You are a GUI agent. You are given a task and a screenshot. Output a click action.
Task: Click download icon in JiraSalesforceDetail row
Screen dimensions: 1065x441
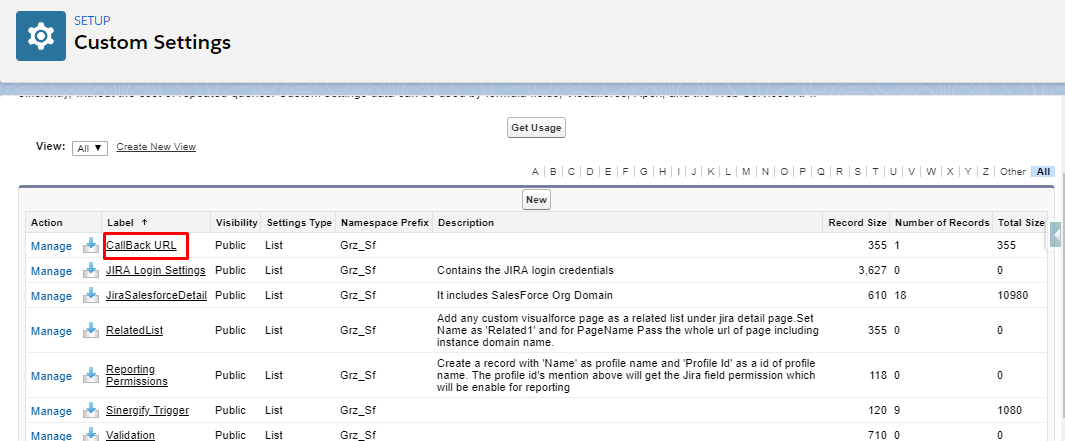(91, 296)
